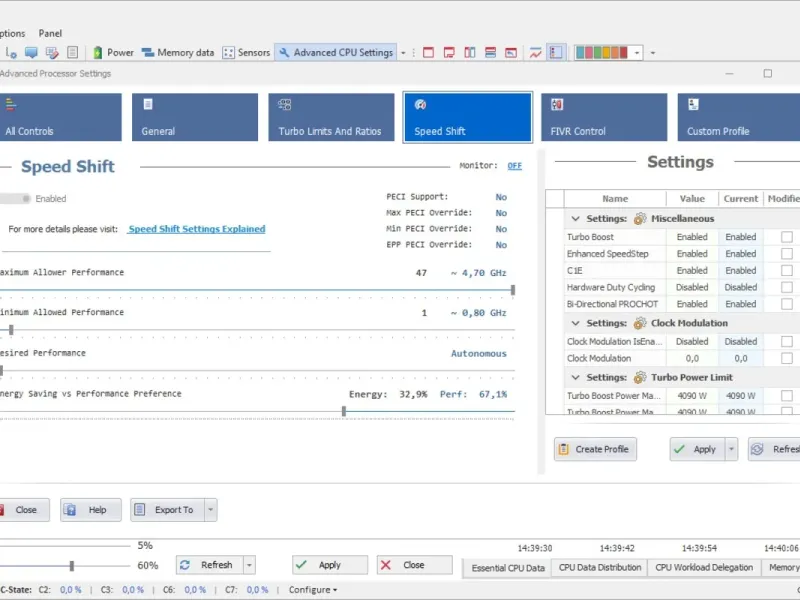800x600 pixels.
Task: Click the red cascade window layout icon
Action: point(511,53)
